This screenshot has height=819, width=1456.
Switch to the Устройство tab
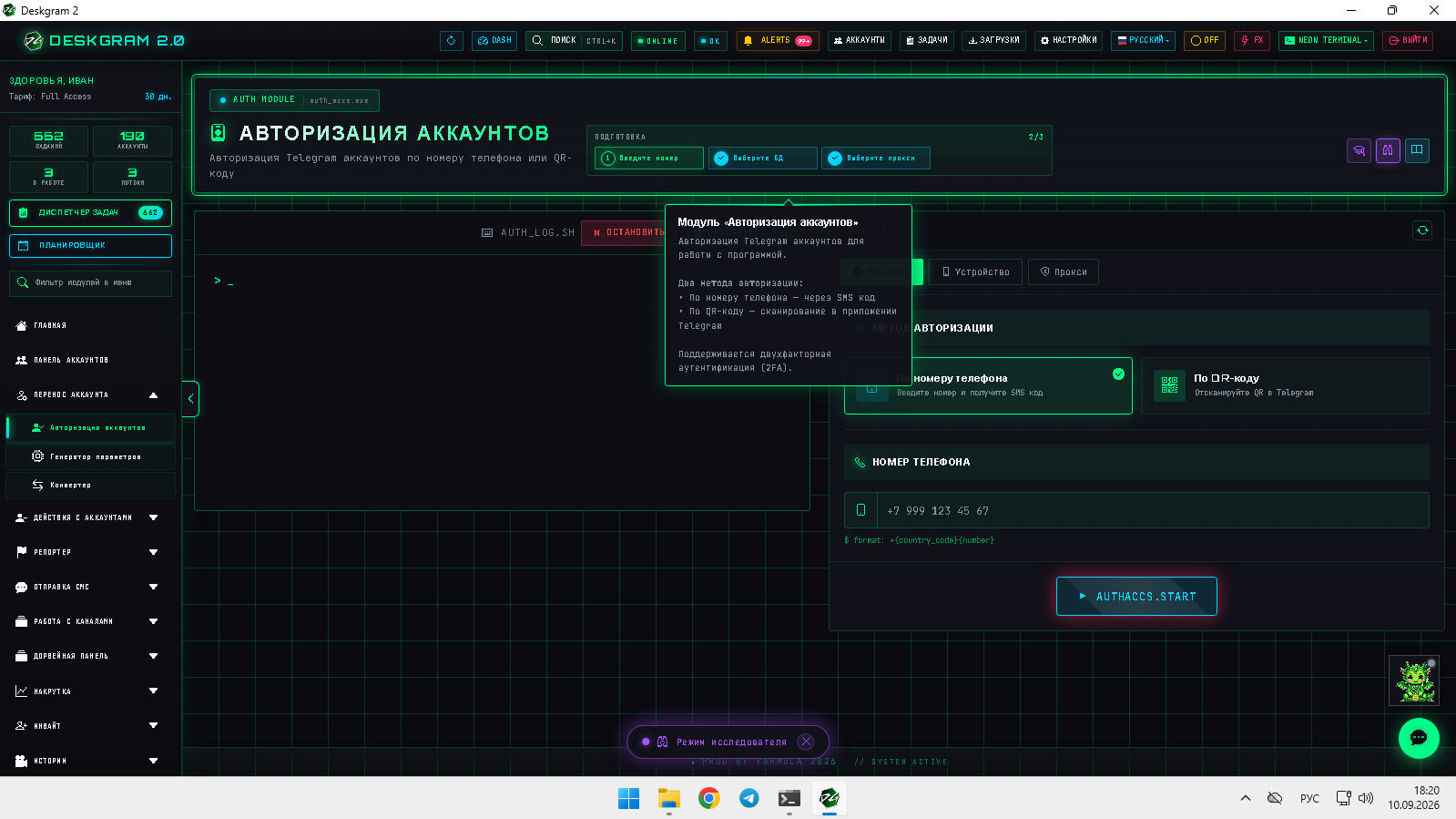click(x=975, y=271)
